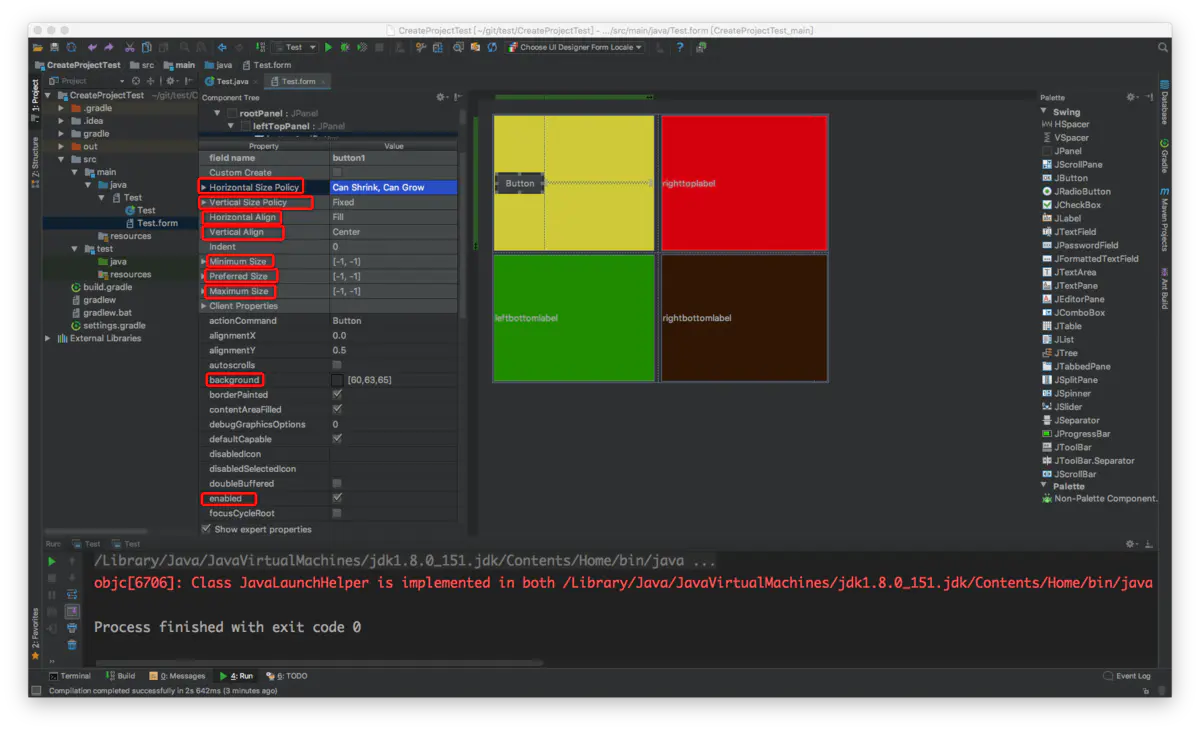Click the Undo arrow icon
Viewport: 1200px width, 731px height.
92,47
